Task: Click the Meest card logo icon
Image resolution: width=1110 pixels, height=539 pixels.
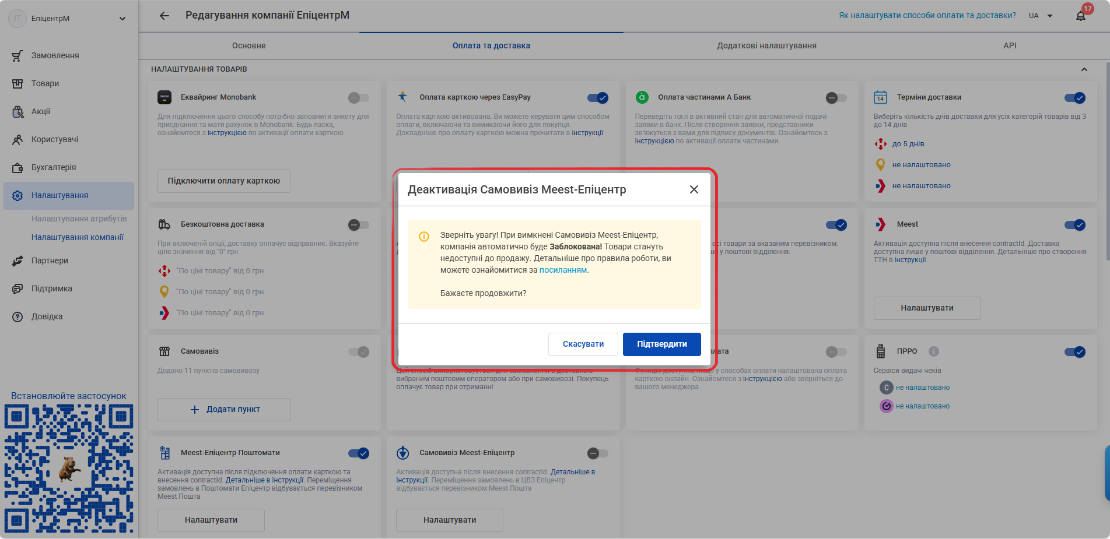Action: click(881, 225)
